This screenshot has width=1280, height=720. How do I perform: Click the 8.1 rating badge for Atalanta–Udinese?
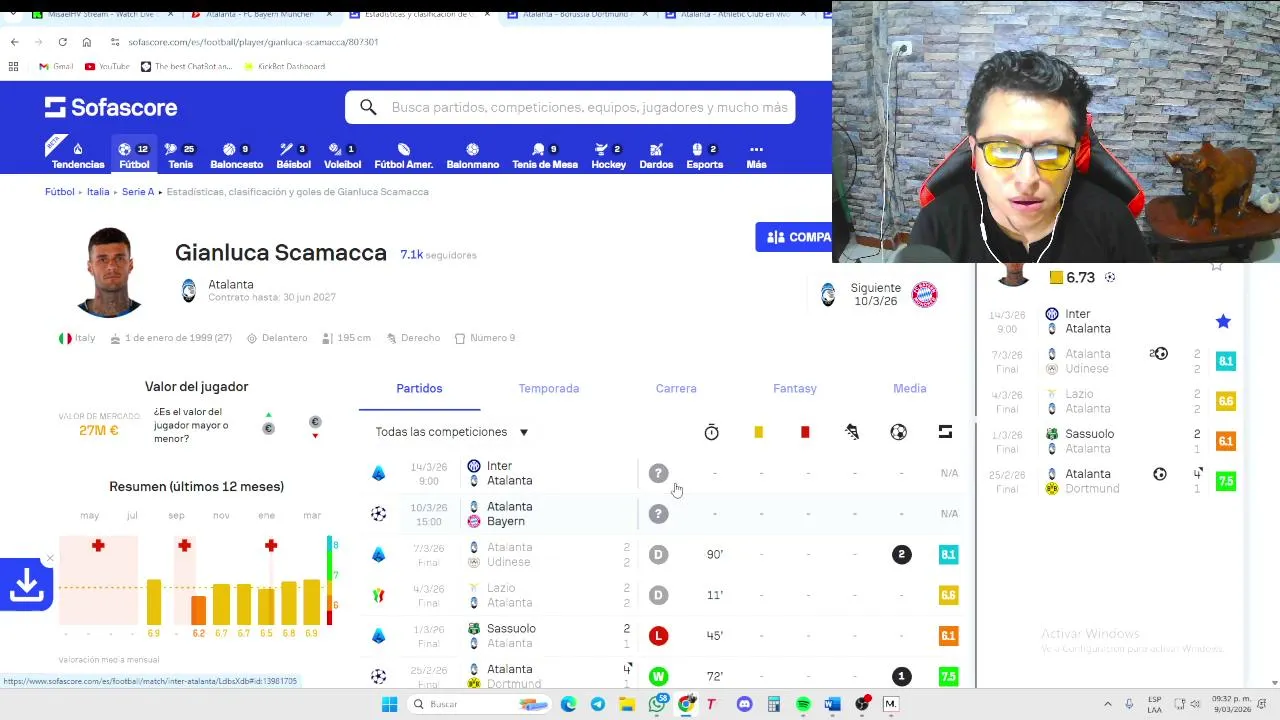click(x=948, y=554)
